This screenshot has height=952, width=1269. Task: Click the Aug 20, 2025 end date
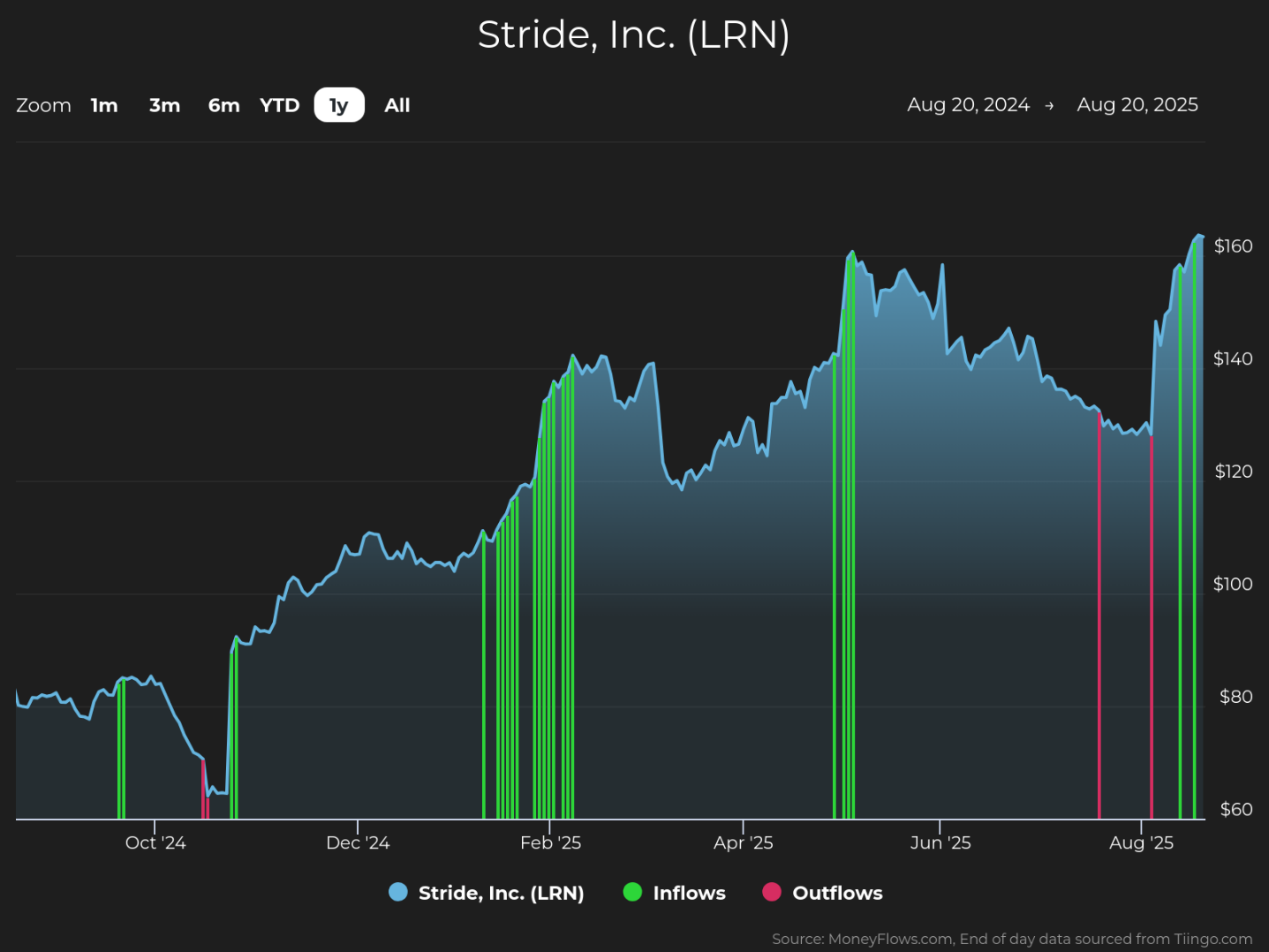point(1137,105)
